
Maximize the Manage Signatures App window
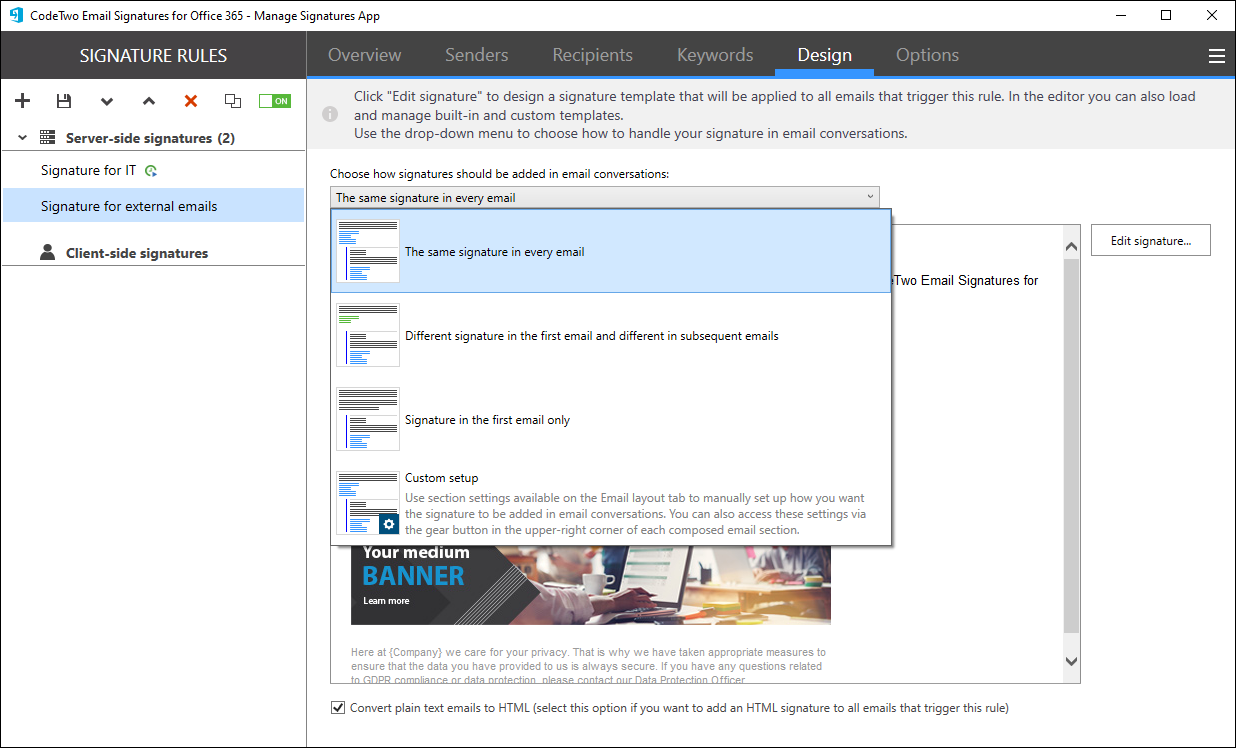(1167, 15)
